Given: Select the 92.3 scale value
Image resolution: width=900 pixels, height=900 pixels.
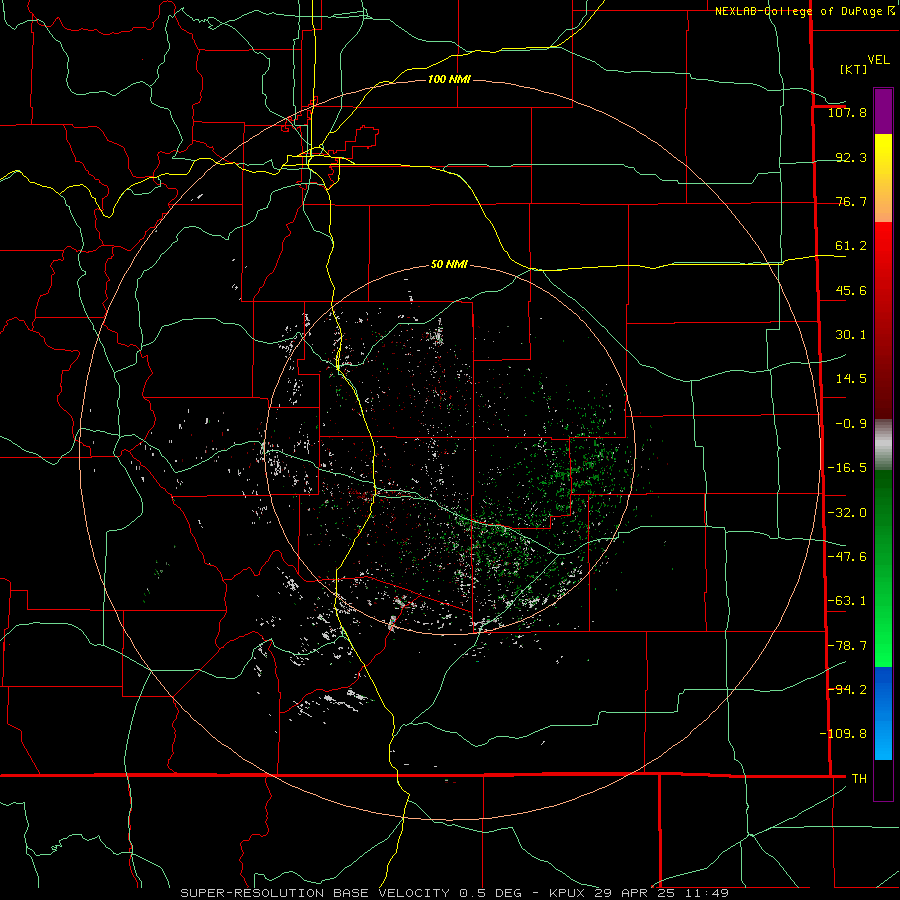Looking at the screenshot, I should (851, 157).
